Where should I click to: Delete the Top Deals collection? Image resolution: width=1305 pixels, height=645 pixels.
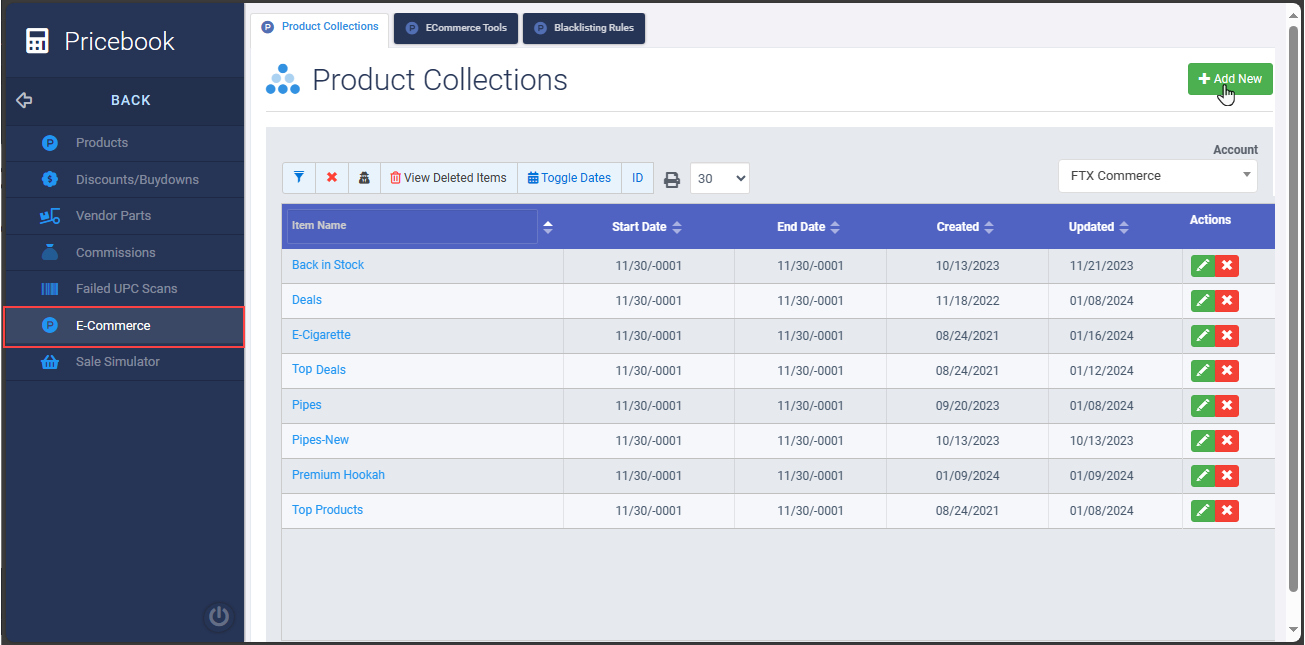point(1227,371)
